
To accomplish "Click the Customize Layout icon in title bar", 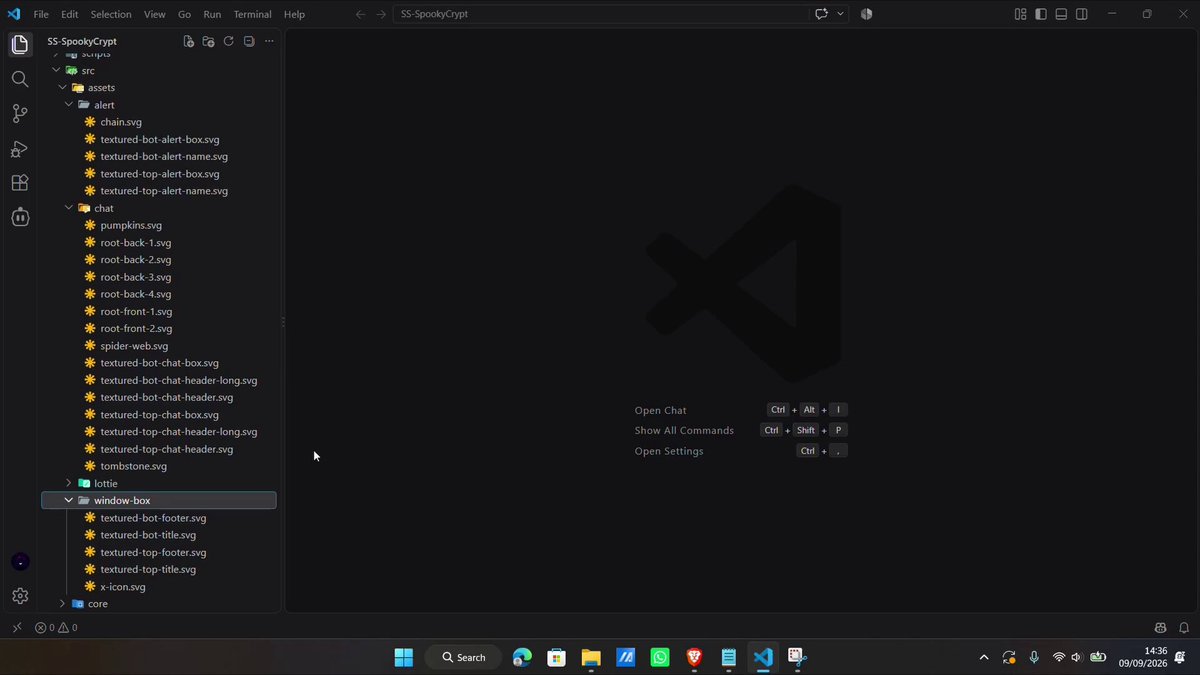I will click(1020, 14).
